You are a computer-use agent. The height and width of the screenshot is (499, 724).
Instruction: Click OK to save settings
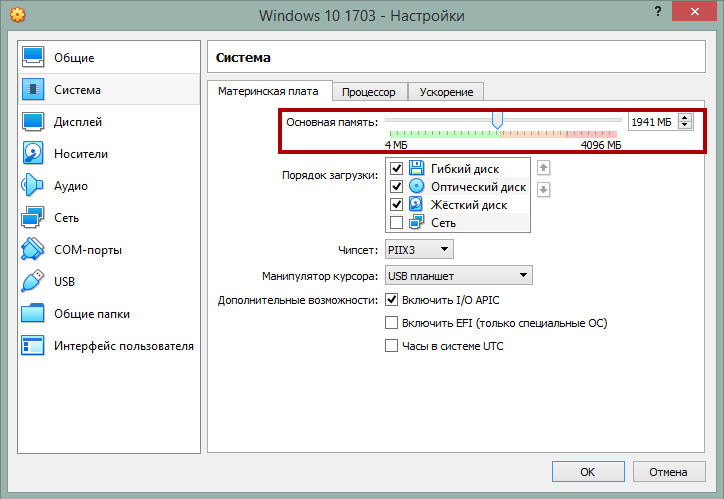[x=588, y=472]
